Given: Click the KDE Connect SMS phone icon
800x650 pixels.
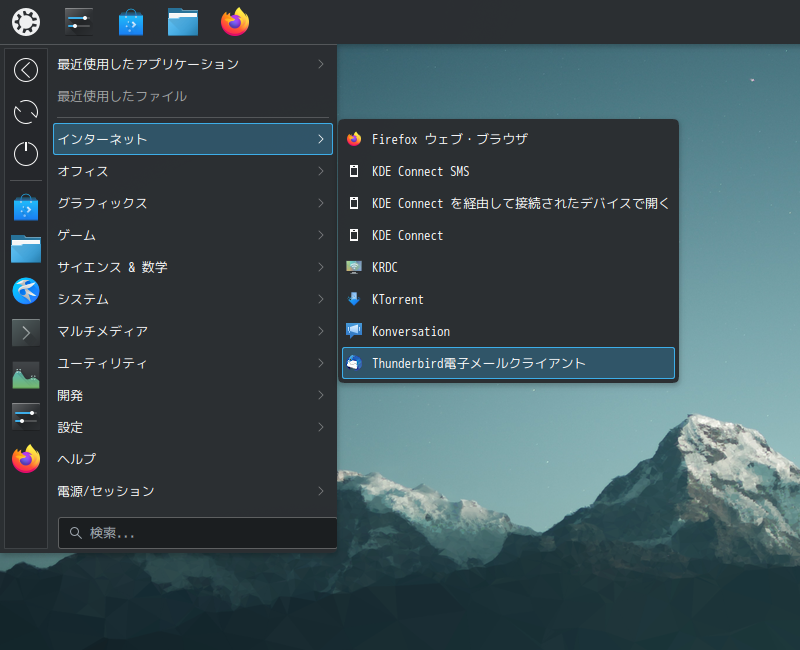Looking at the screenshot, I should click(354, 171).
